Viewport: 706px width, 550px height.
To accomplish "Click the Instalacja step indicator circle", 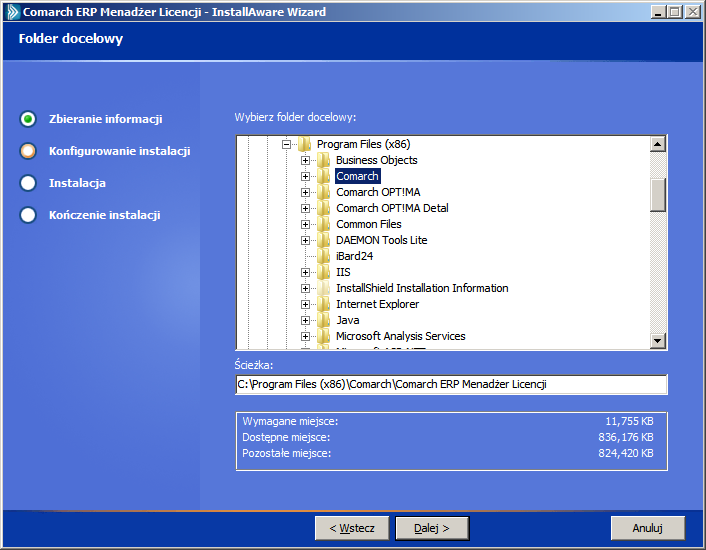I will [28, 183].
